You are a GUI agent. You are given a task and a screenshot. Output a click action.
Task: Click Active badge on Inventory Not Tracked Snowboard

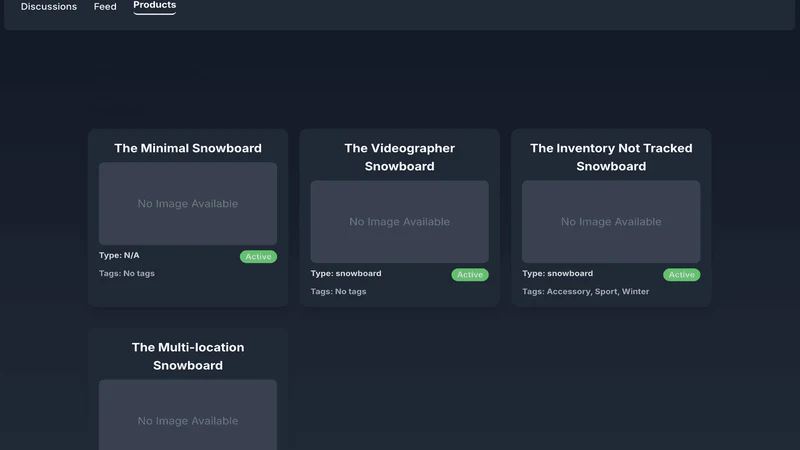(682, 274)
